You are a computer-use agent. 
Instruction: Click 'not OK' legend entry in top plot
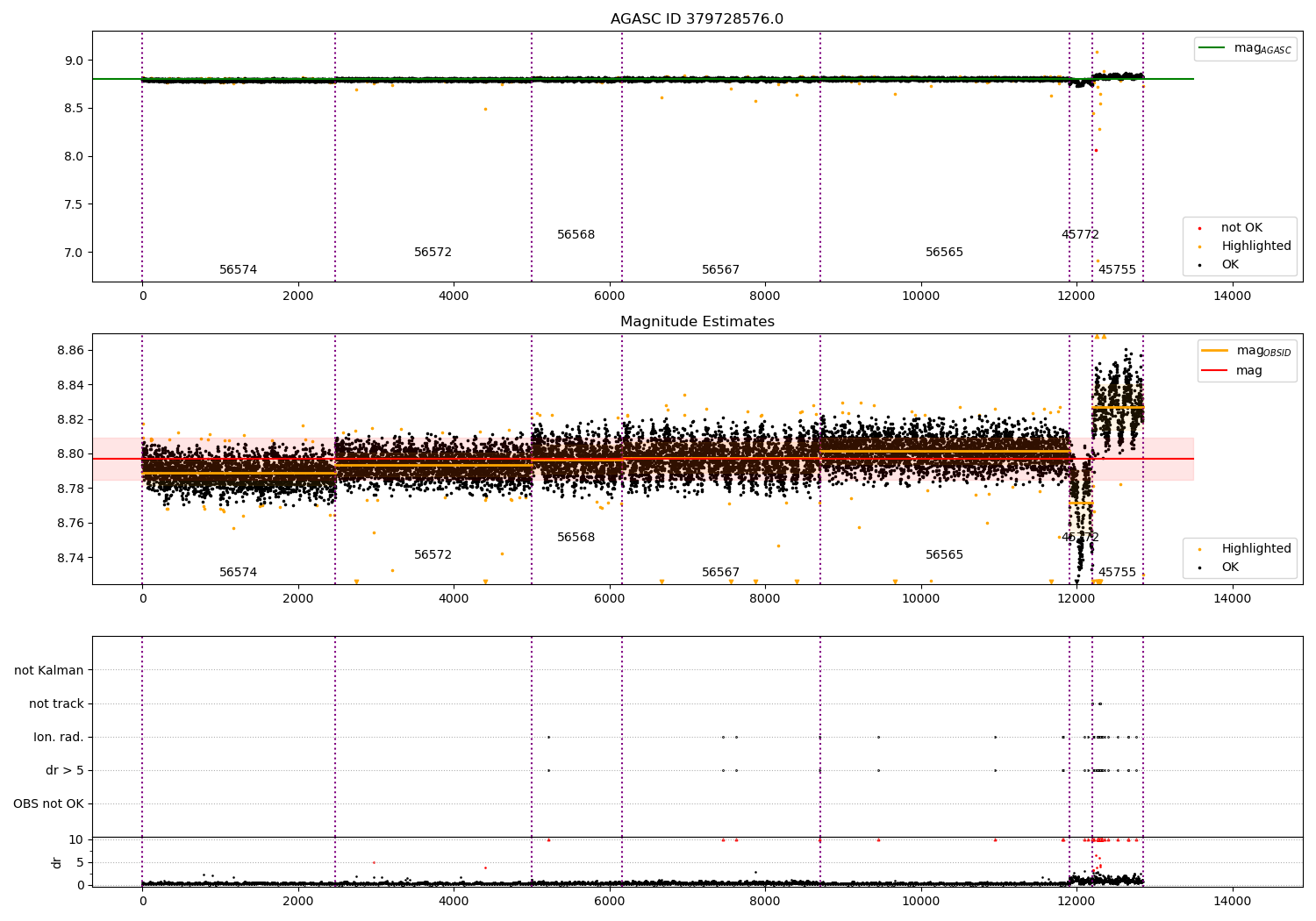pos(1240,227)
